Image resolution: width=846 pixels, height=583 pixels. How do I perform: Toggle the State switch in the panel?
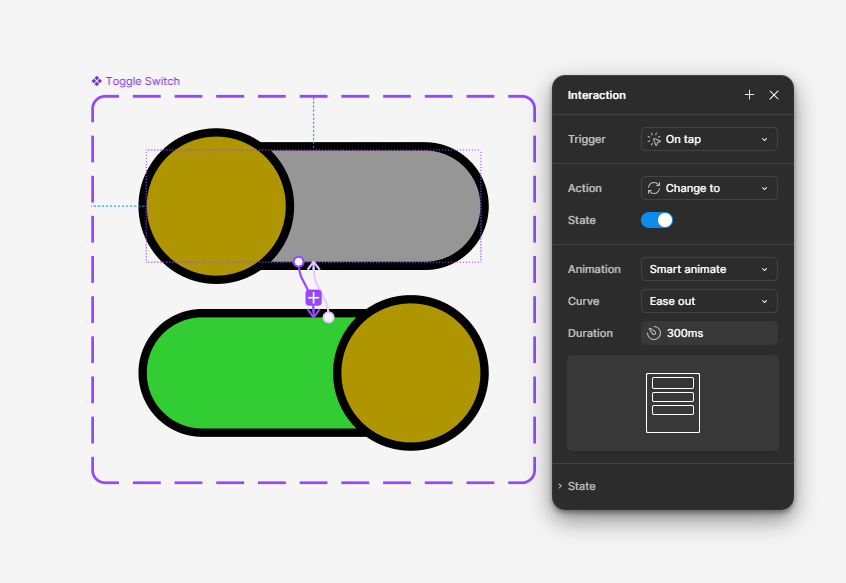657,220
